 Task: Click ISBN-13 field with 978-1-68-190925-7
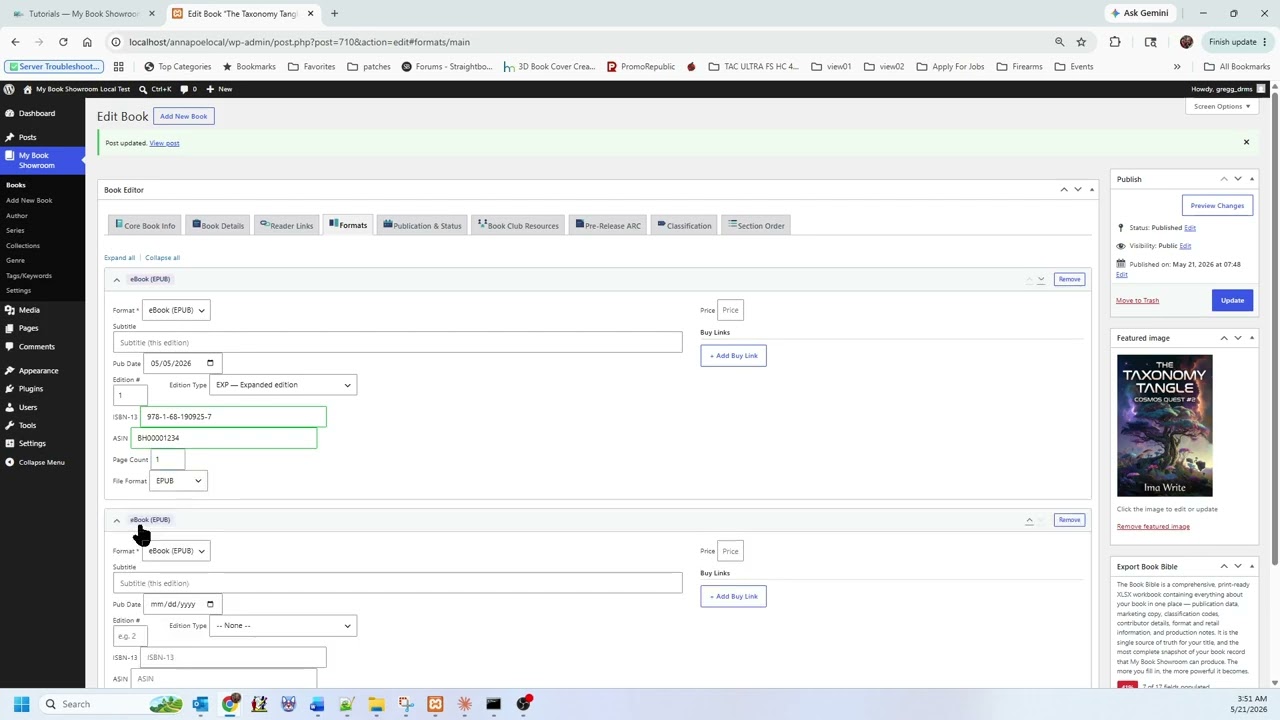(x=233, y=417)
